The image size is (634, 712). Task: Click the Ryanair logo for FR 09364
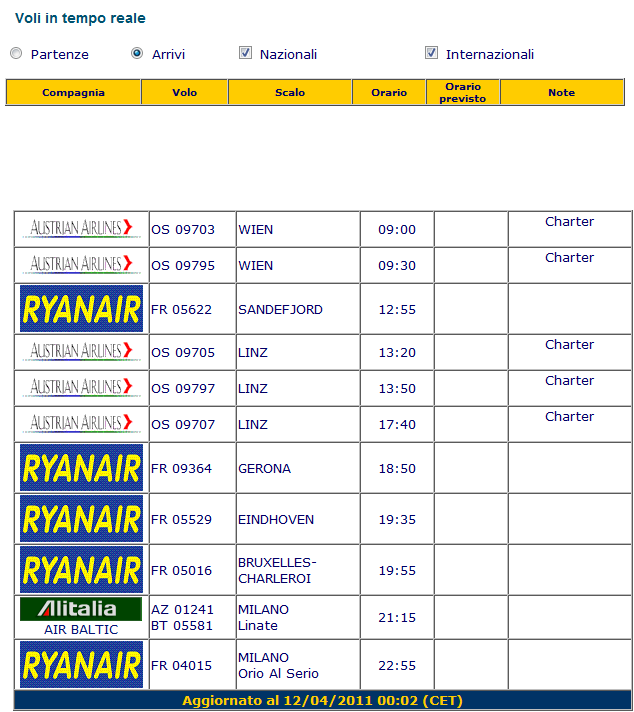81,468
